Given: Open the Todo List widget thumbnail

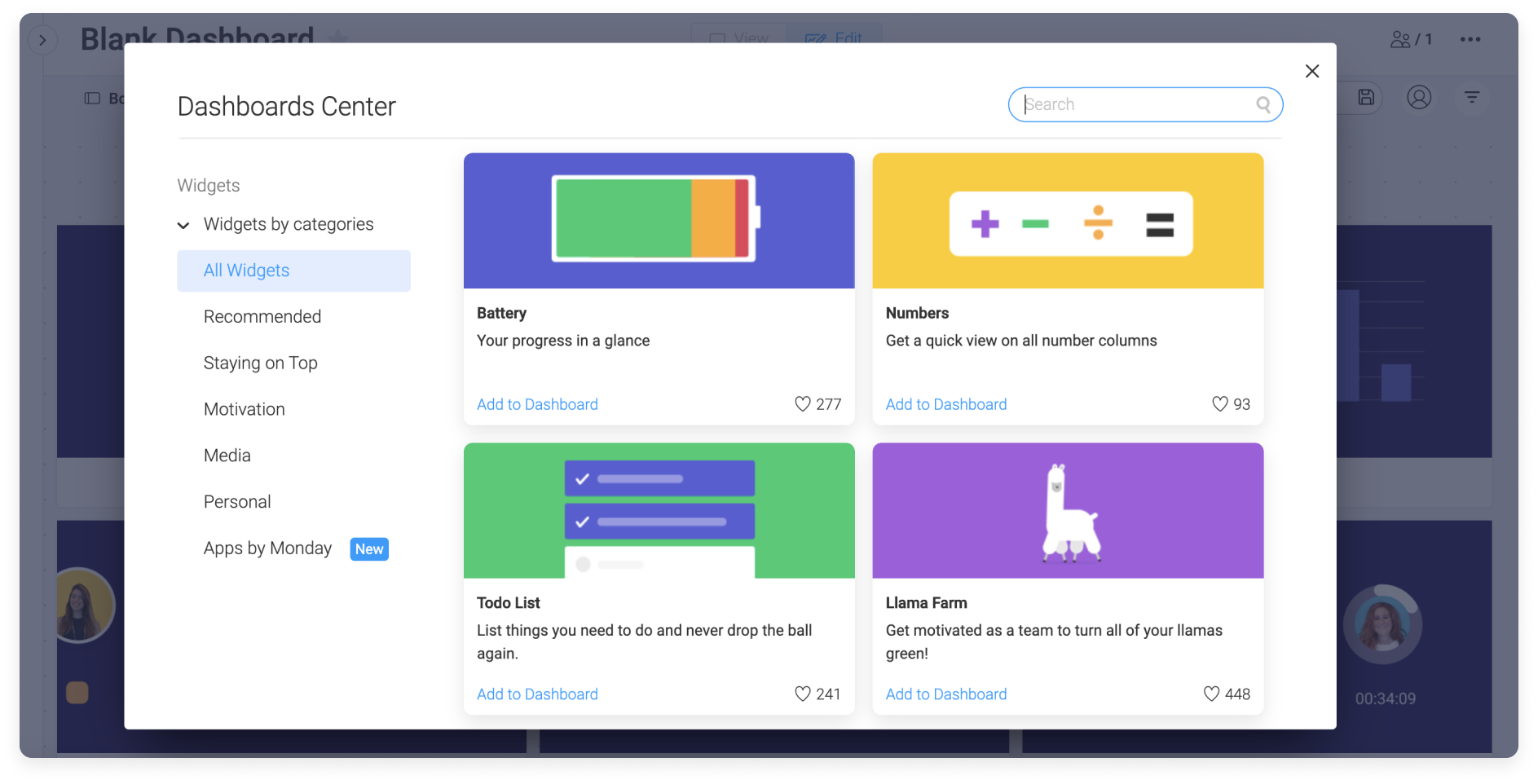Looking at the screenshot, I should click(659, 511).
